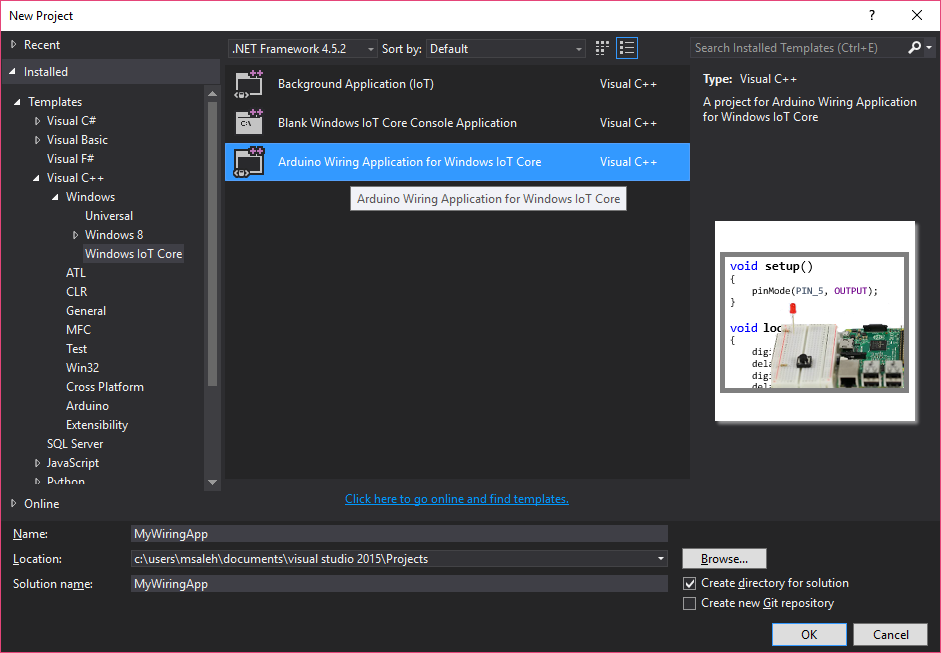Click the Solution name input field
941x653 pixels.
click(399, 583)
